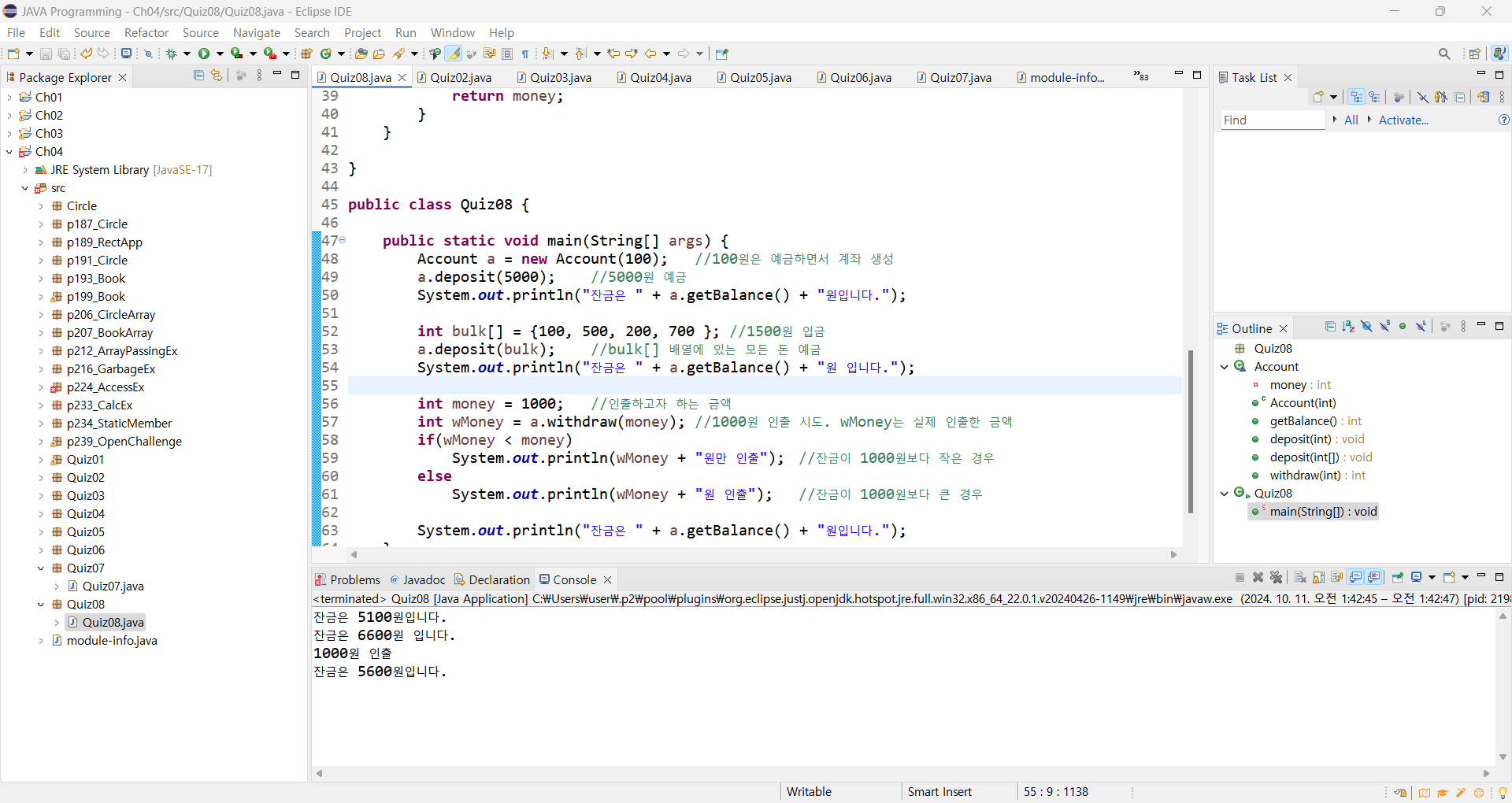Show hidden editor tabs list
The width and height of the screenshot is (1512, 803).
(1141, 76)
